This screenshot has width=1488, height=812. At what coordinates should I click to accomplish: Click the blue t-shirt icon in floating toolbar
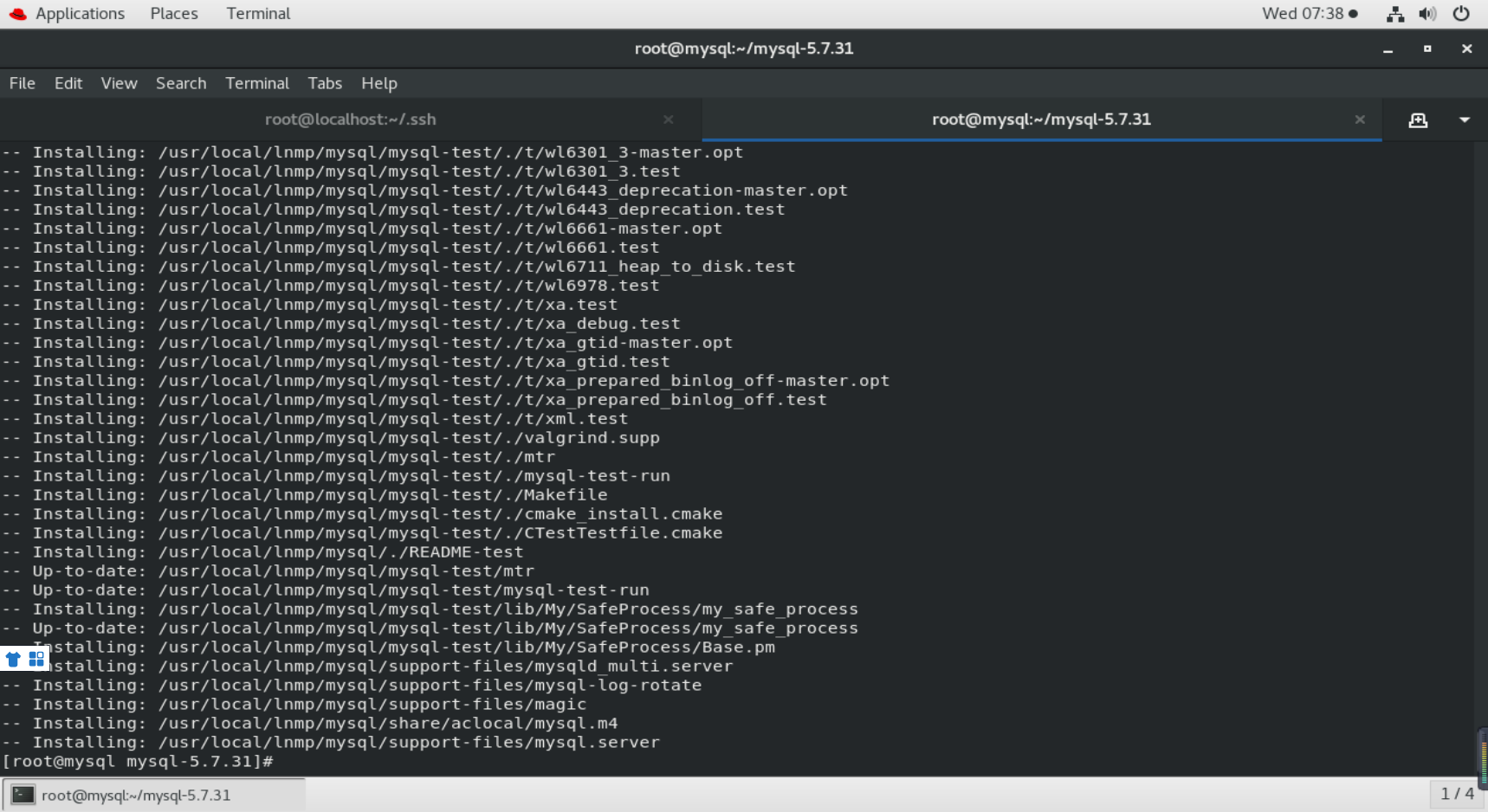click(13, 659)
